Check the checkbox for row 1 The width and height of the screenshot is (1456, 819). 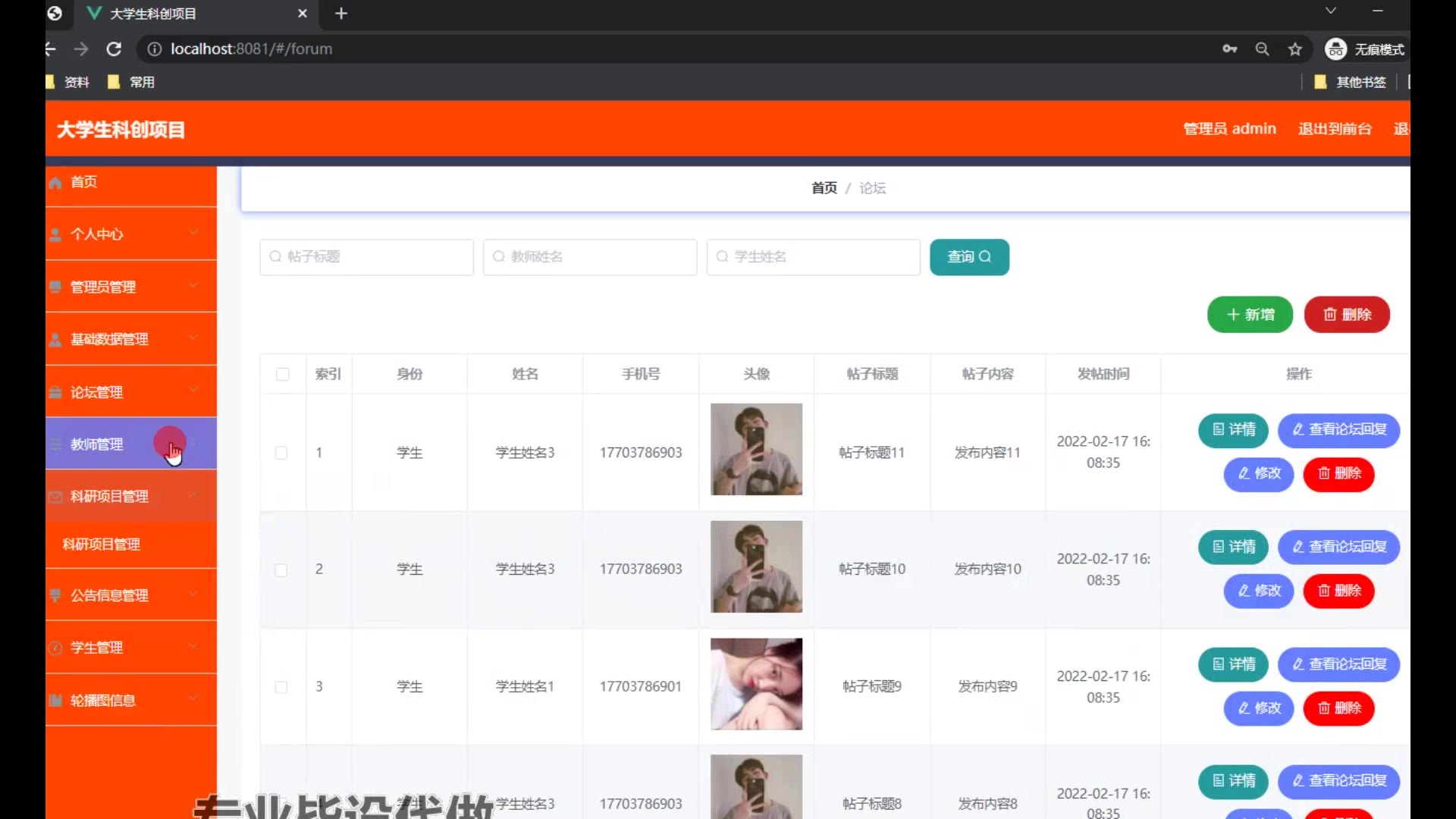click(x=281, y=453)
